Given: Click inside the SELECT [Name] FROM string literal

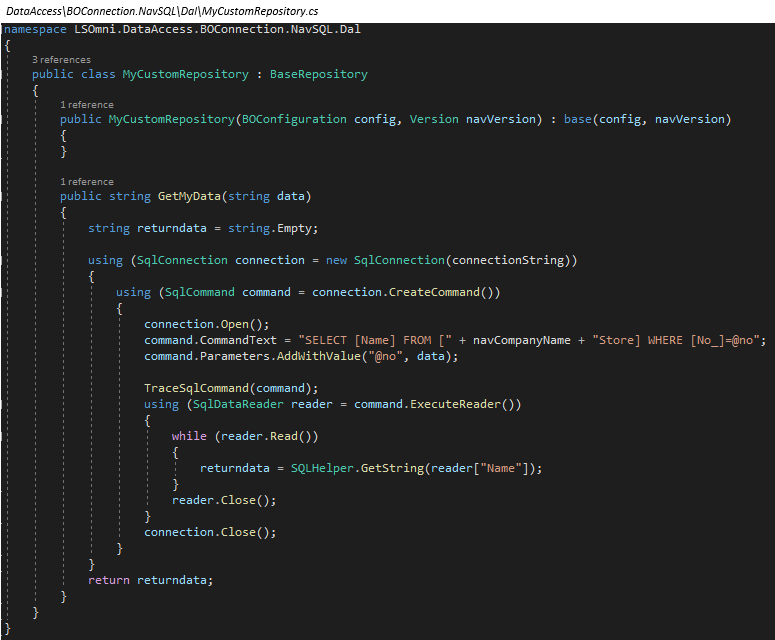Looking at the screenshot, I should tap(360, 340).
